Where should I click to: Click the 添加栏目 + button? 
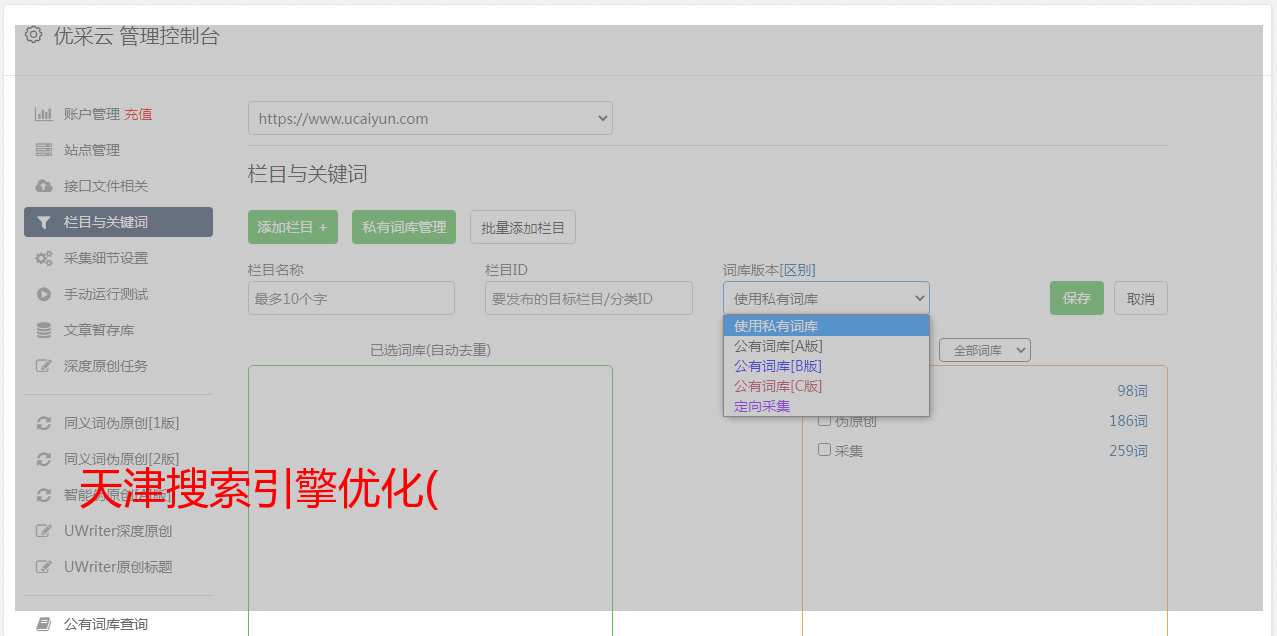[293, 227]
